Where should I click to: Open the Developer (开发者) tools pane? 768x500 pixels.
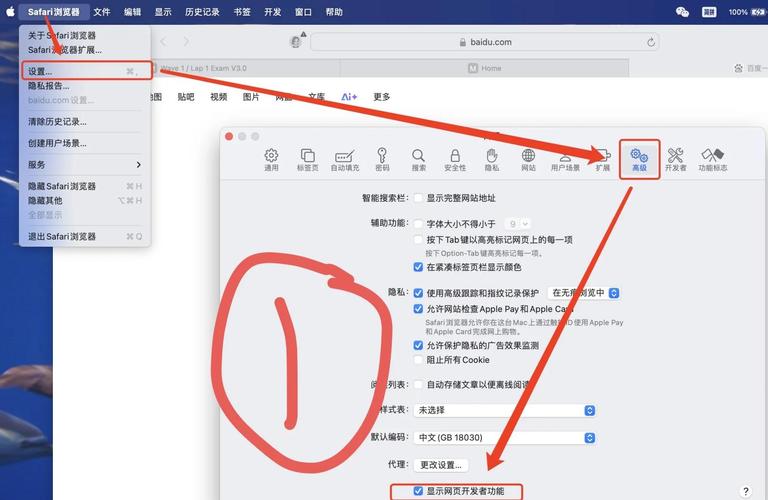(675, 160)
